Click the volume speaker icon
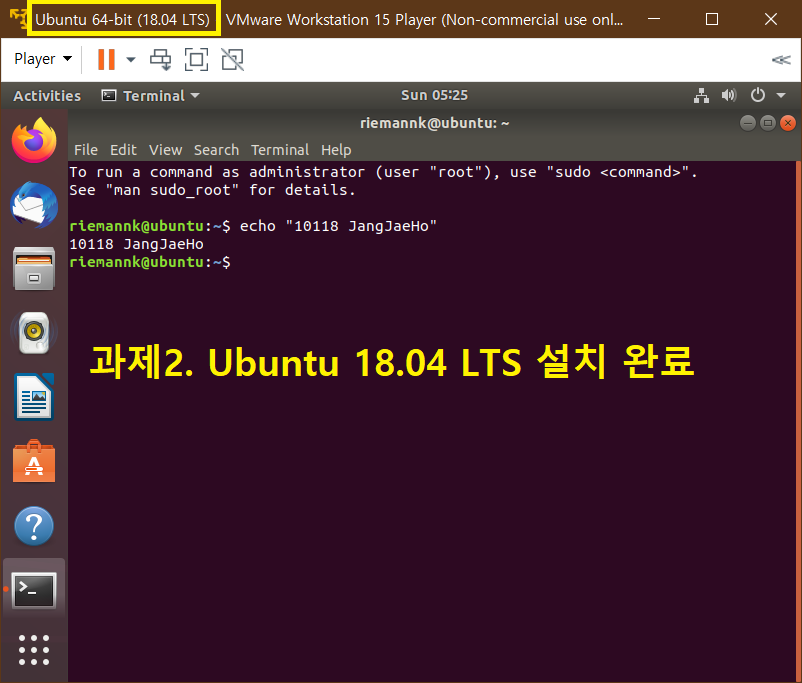 (x=729, y=95)
